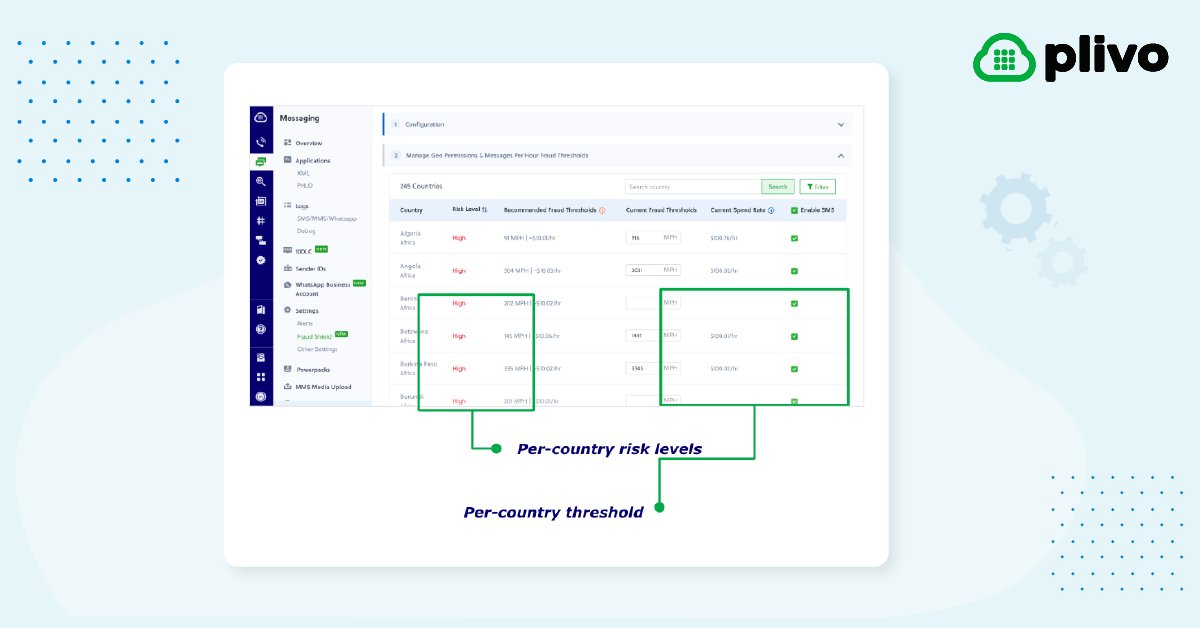Toggle the Enable SMS header checkbox
Viewport: 1200px width, 628px height.
(x=794, y=210)
